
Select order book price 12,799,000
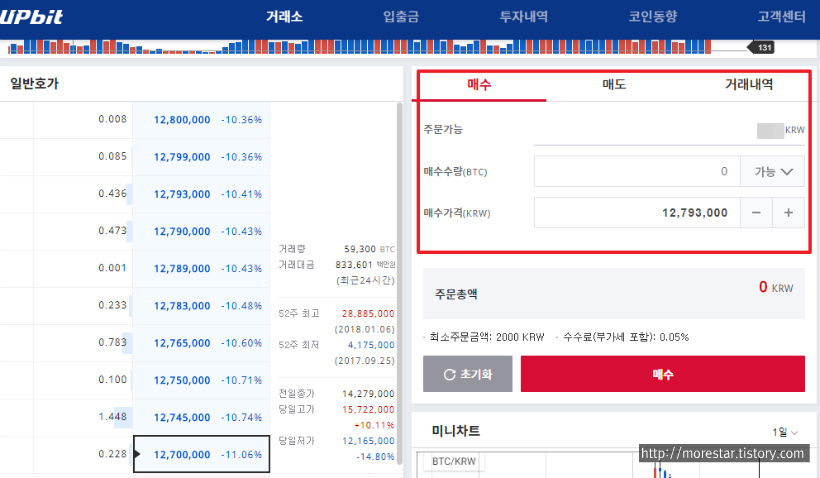[182, 157]
